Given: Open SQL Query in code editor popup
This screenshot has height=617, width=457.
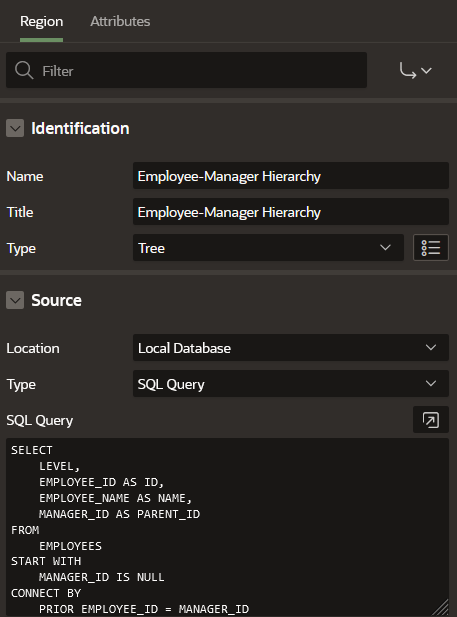Looking at the screenshot, I should point(431,420).
